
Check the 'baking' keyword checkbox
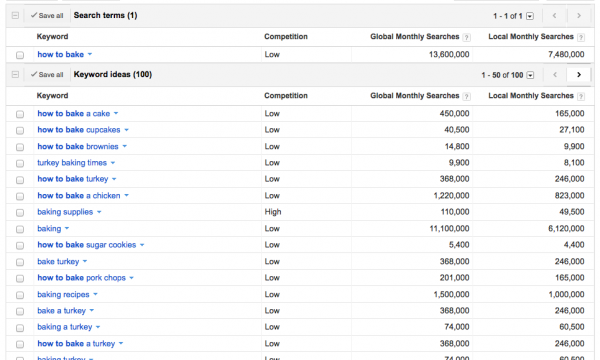(20, 229)
